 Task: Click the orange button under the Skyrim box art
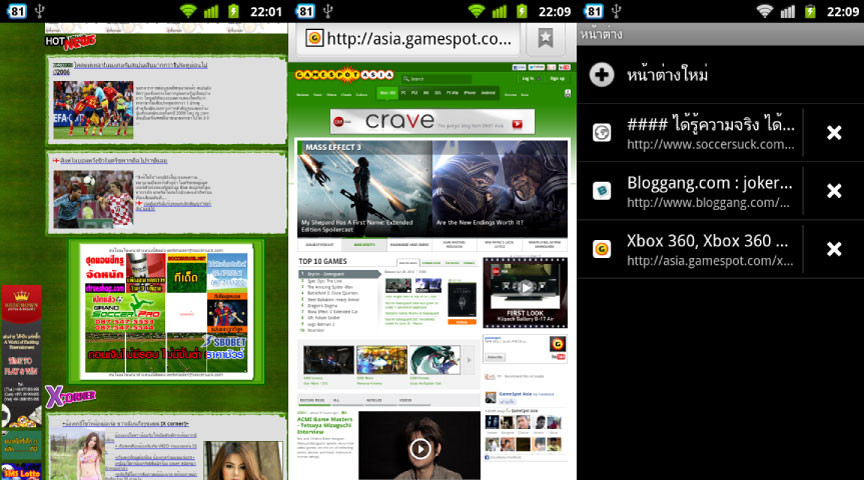point(462,322)
